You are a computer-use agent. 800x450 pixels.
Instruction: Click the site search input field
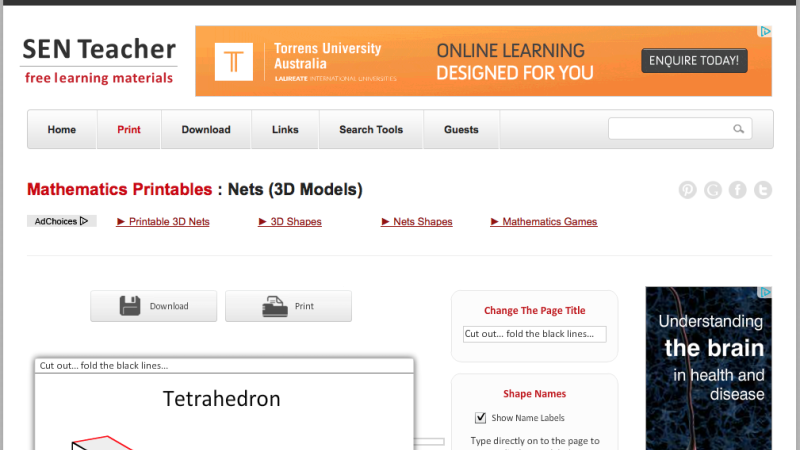click(680, 129)
